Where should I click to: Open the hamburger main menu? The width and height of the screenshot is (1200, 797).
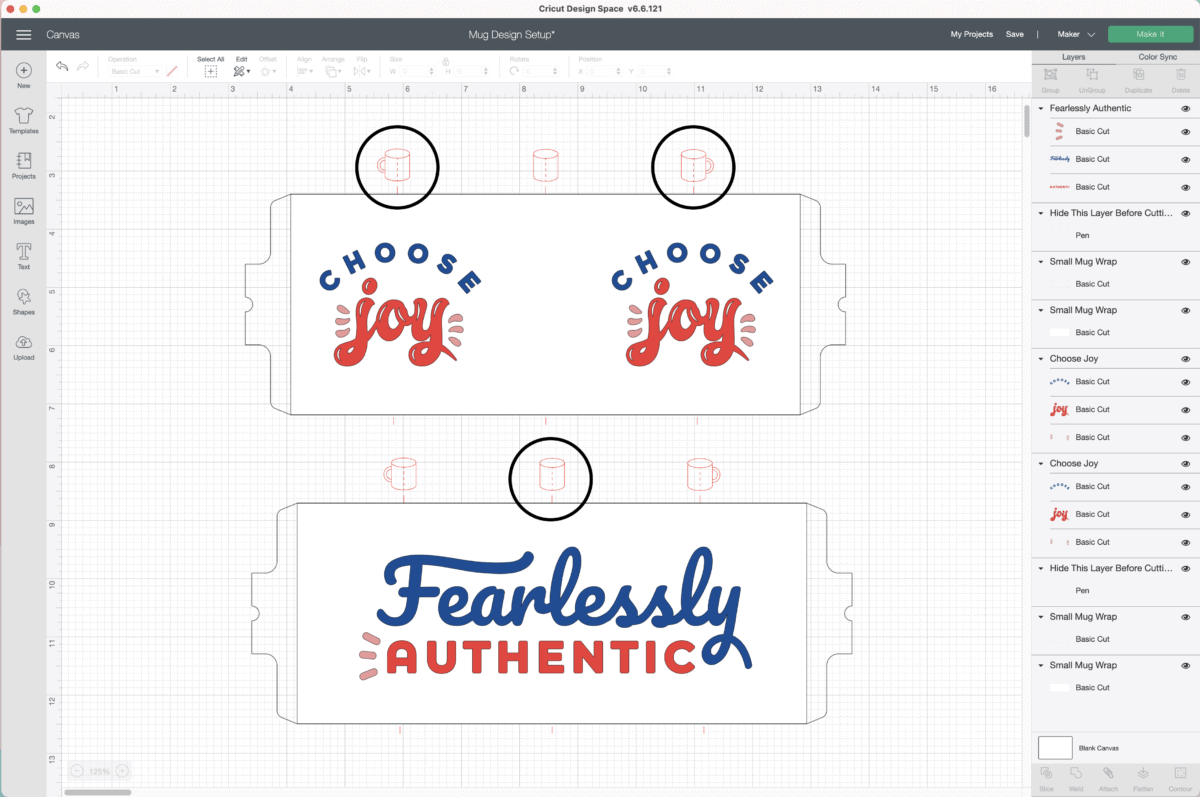[x=23, y=35]
